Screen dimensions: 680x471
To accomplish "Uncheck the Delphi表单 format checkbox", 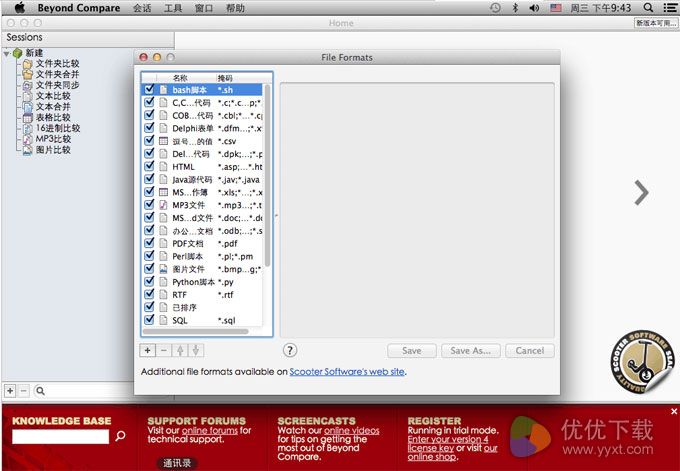I will pos(149,128).
